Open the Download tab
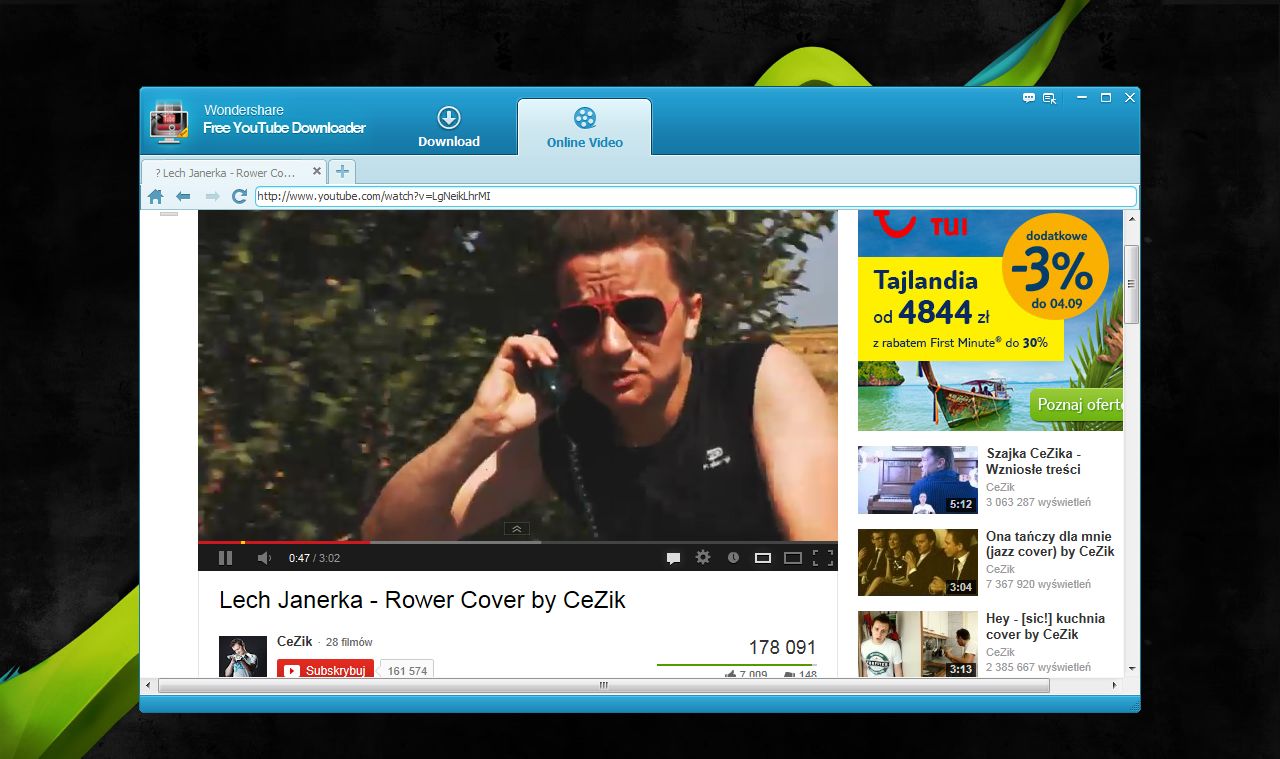Screen dimensions: 1280x759 pyautogui.click(x=449, y=127)
